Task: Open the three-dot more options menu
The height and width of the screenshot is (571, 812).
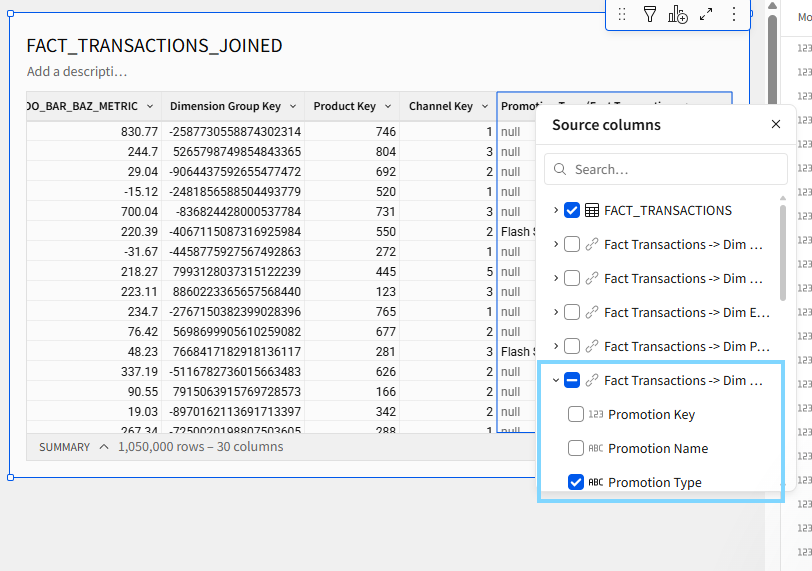Action: [734, 14]
